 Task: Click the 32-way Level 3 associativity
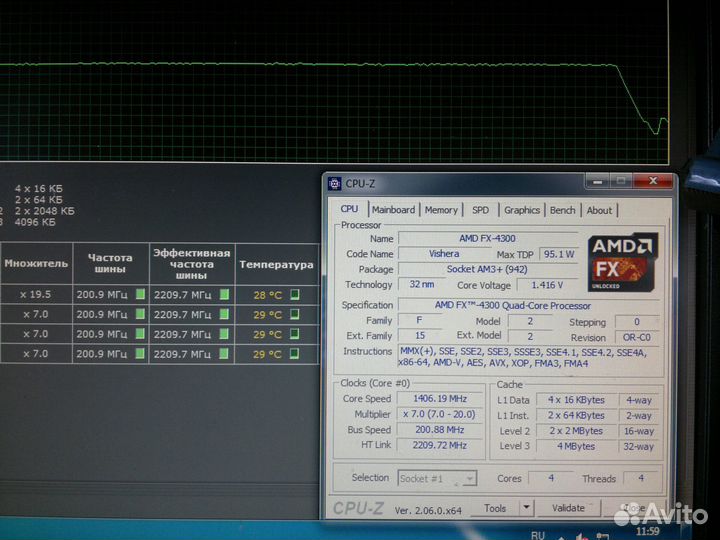tap(639, 447)
